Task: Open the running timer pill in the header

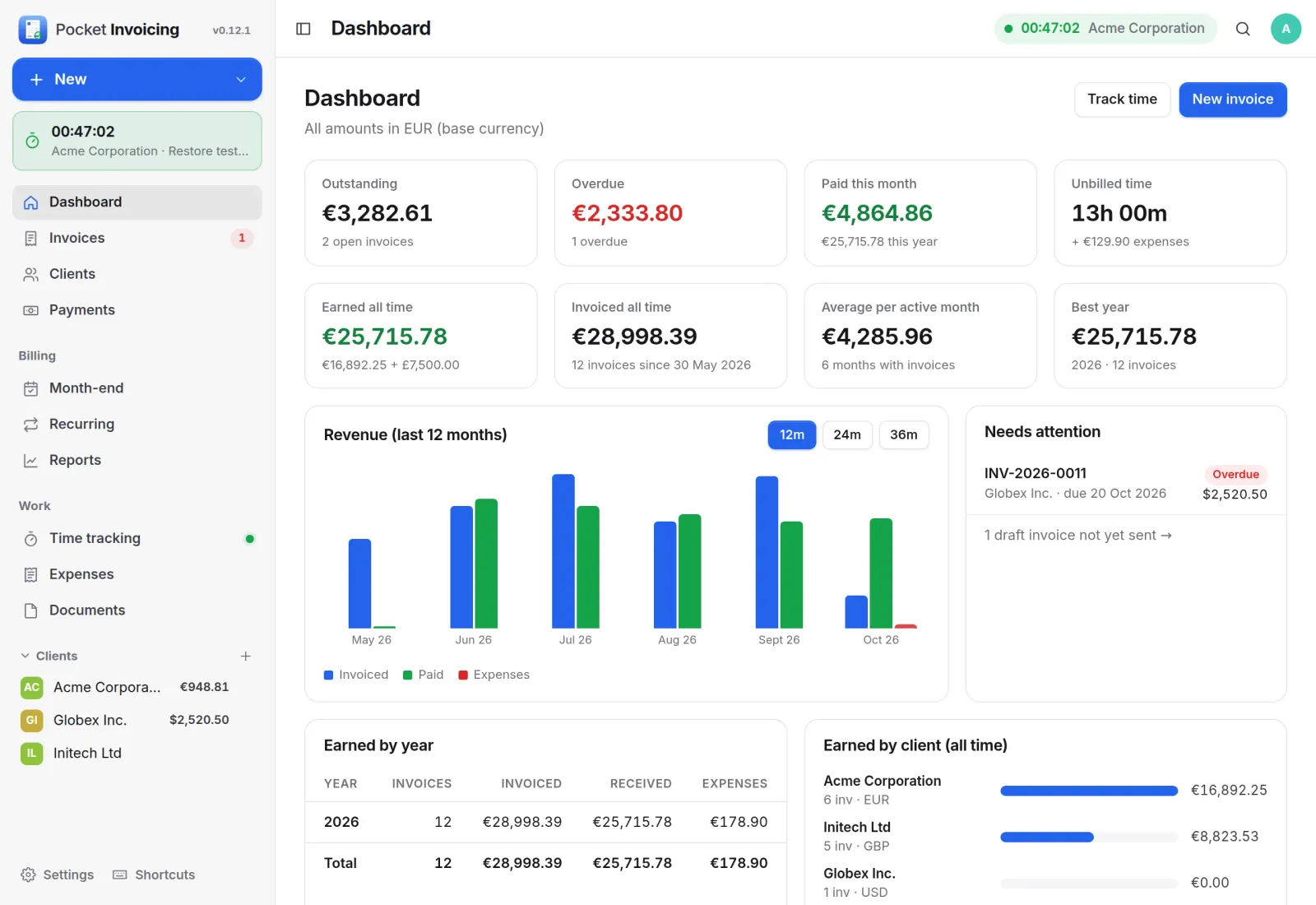Action: (x=1105, y=29)
